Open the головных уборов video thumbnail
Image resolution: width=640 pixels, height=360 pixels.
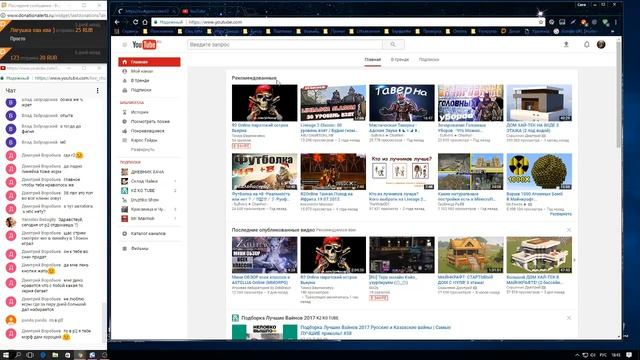[471, 103]
